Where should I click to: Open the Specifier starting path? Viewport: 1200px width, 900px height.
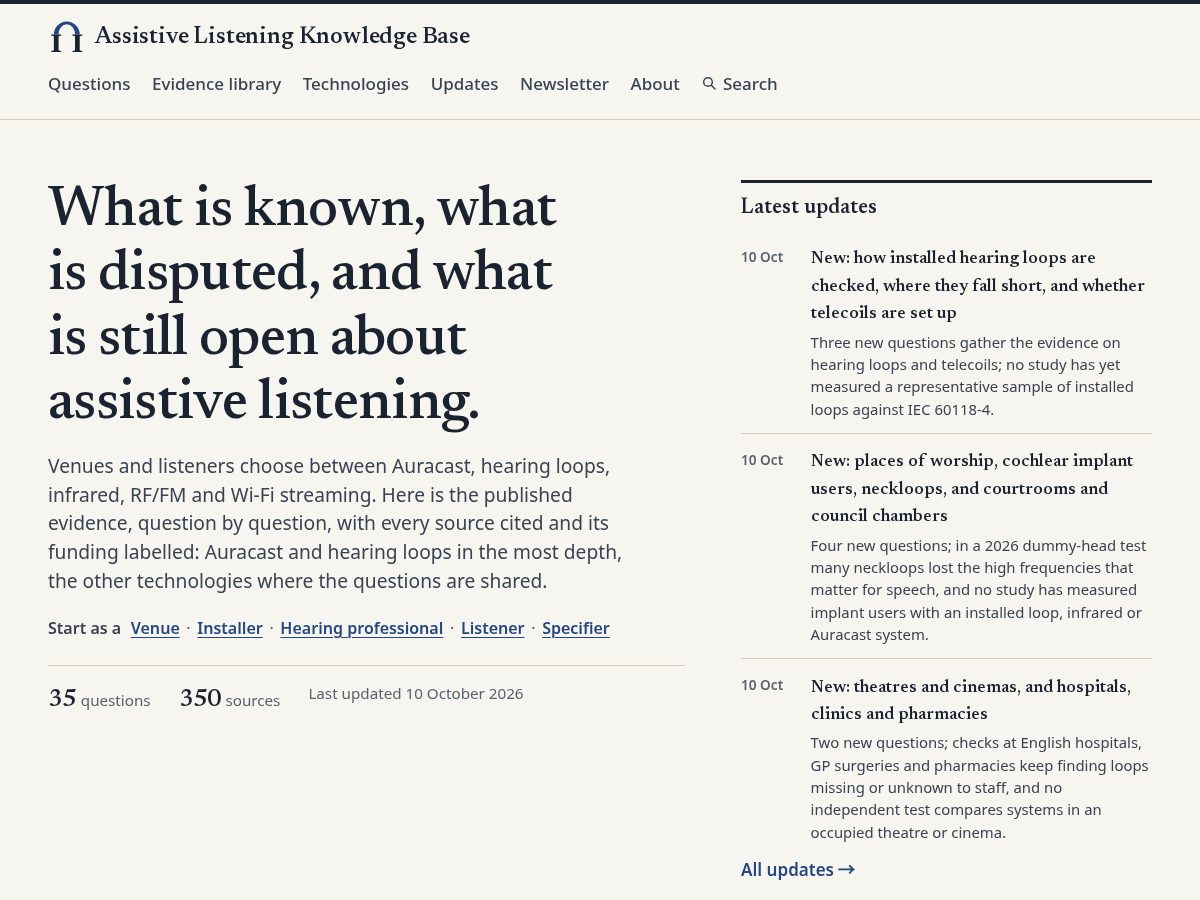pos(576,628)
